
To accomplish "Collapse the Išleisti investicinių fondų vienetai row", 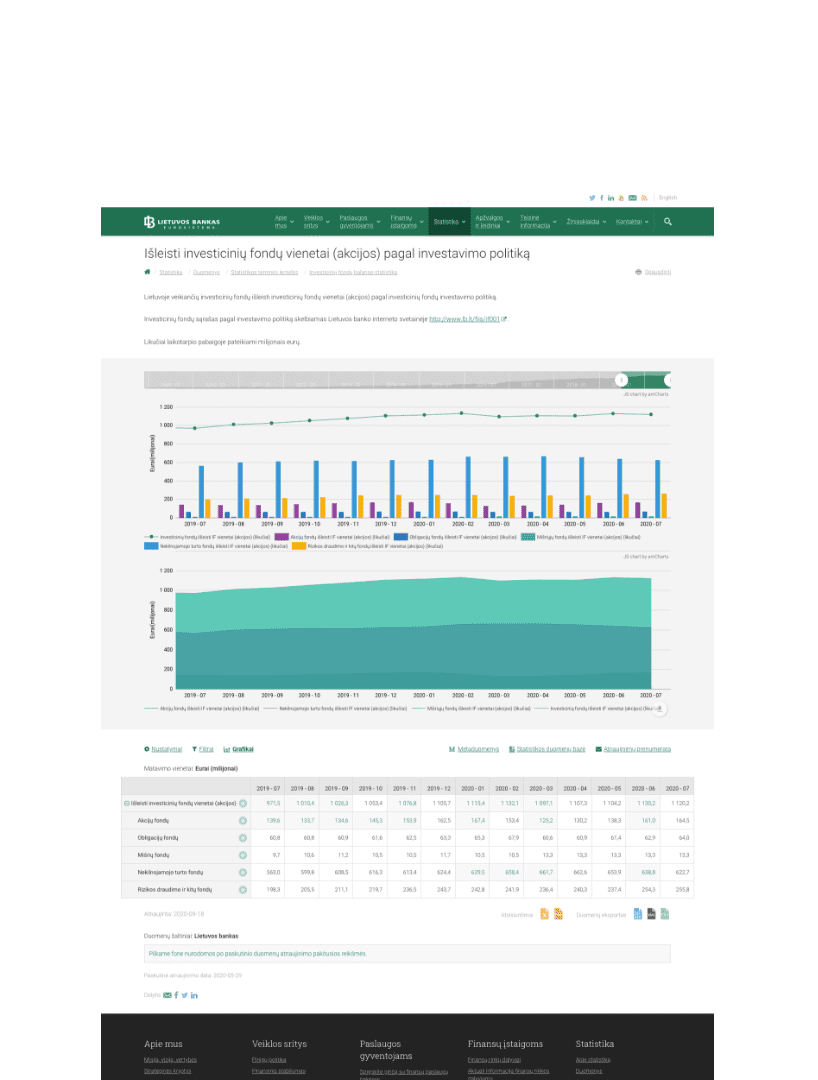I will point(127,803).
